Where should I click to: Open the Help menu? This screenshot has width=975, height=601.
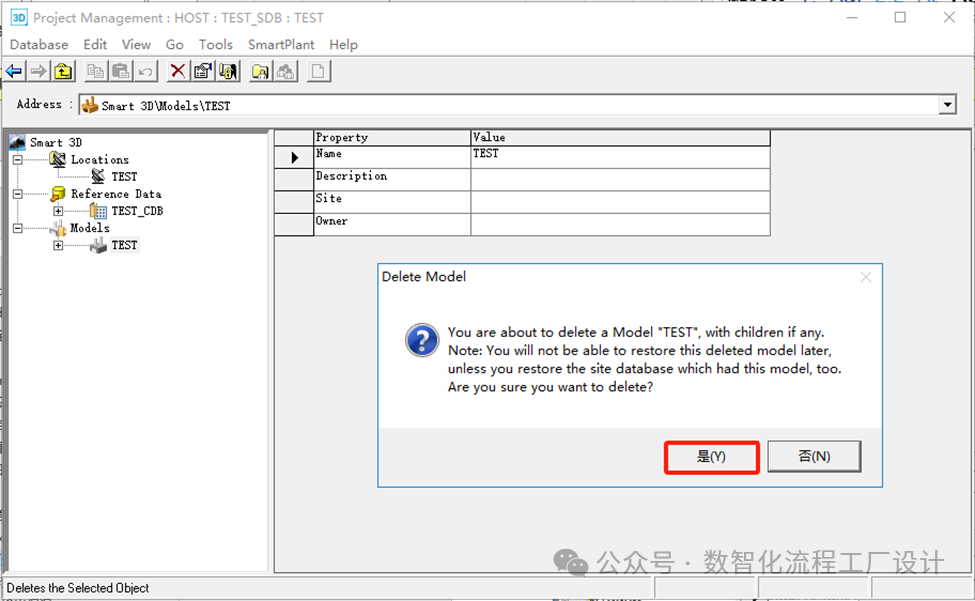tap(343, 45)
